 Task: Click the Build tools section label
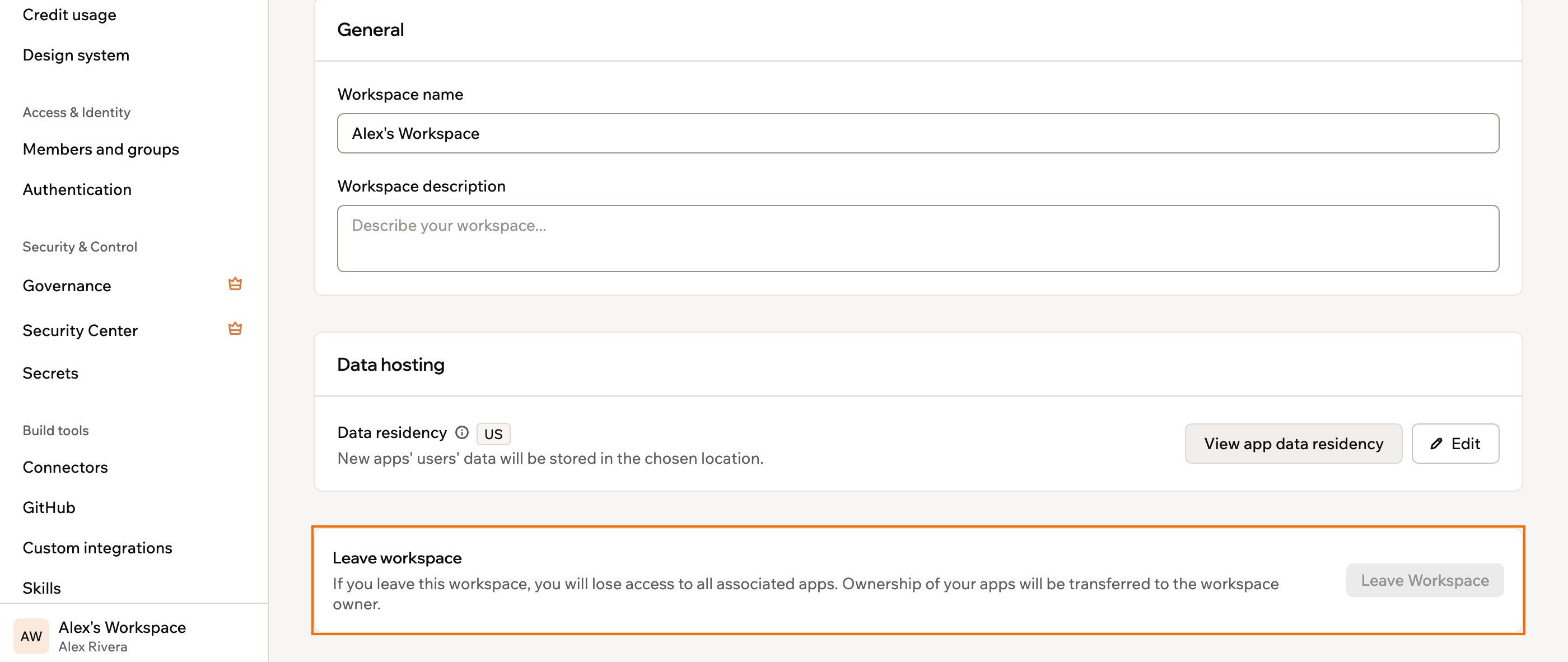click(55, 431)
